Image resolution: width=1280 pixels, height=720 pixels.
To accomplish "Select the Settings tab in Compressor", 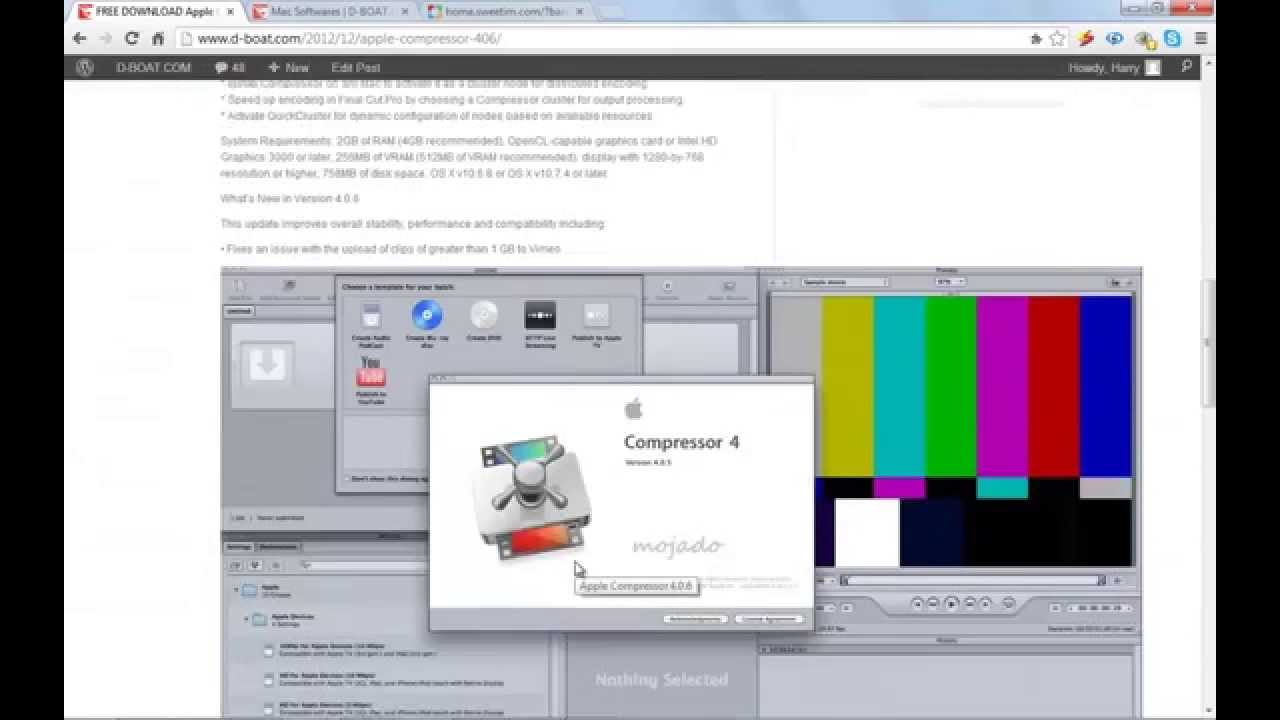I will pos(239,547).
